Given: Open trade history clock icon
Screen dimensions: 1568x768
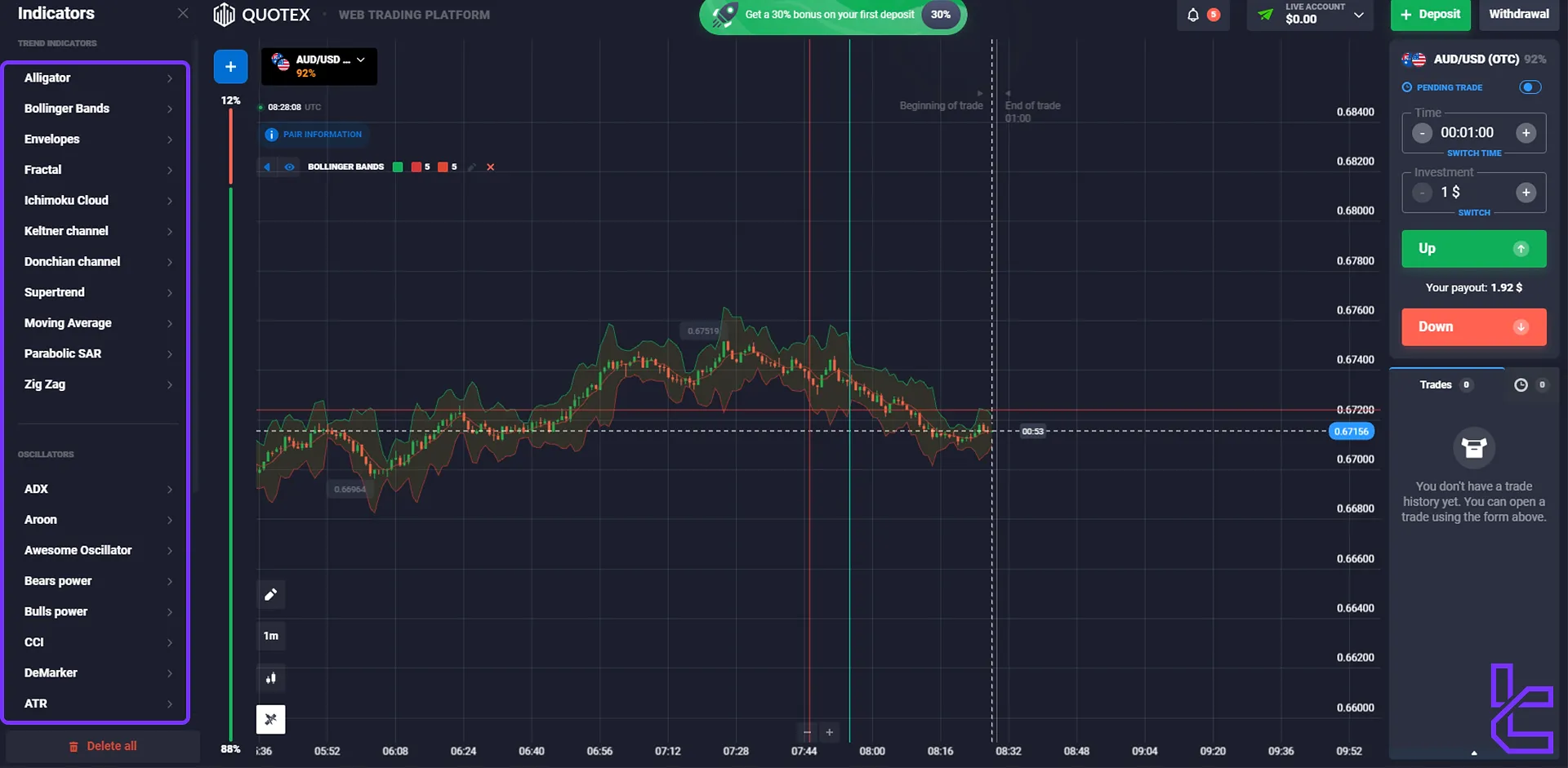Looking at the screenshot, I should [x=1521, y=385].
